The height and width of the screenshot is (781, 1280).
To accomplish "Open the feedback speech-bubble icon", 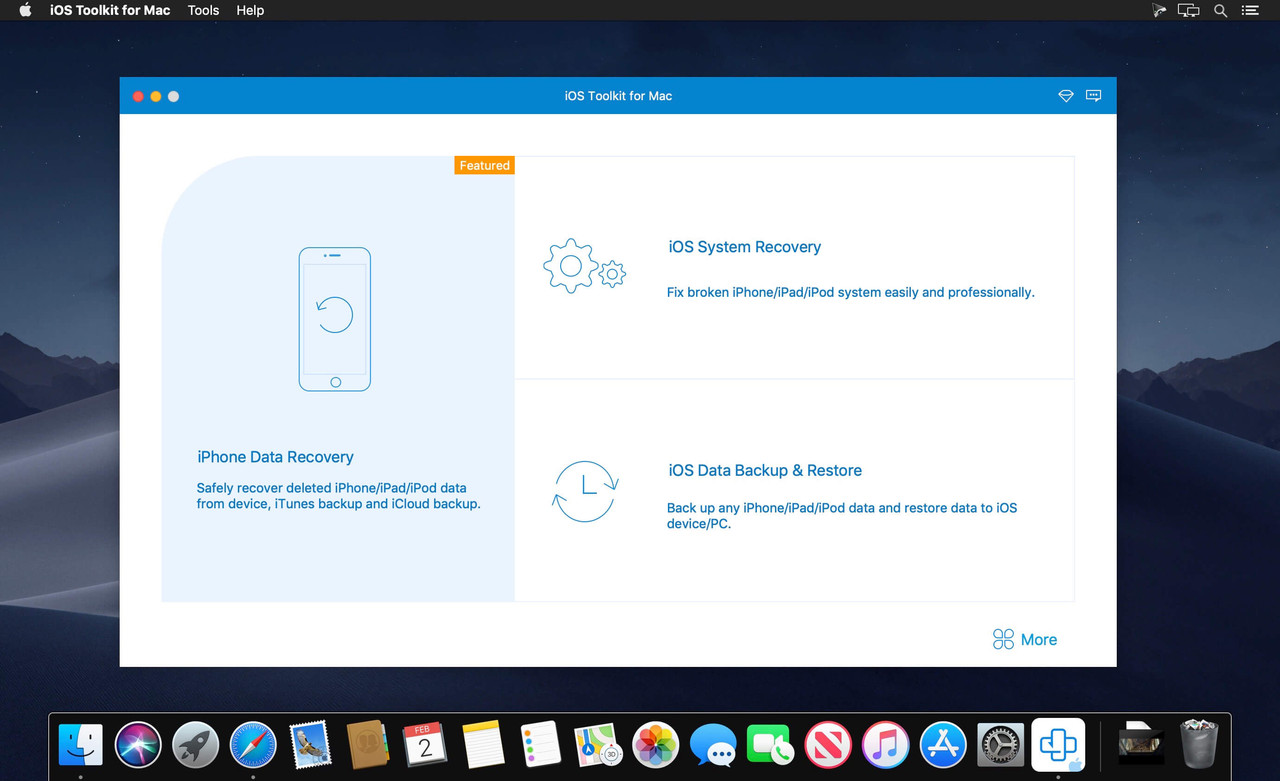I will pos(1093,95).
